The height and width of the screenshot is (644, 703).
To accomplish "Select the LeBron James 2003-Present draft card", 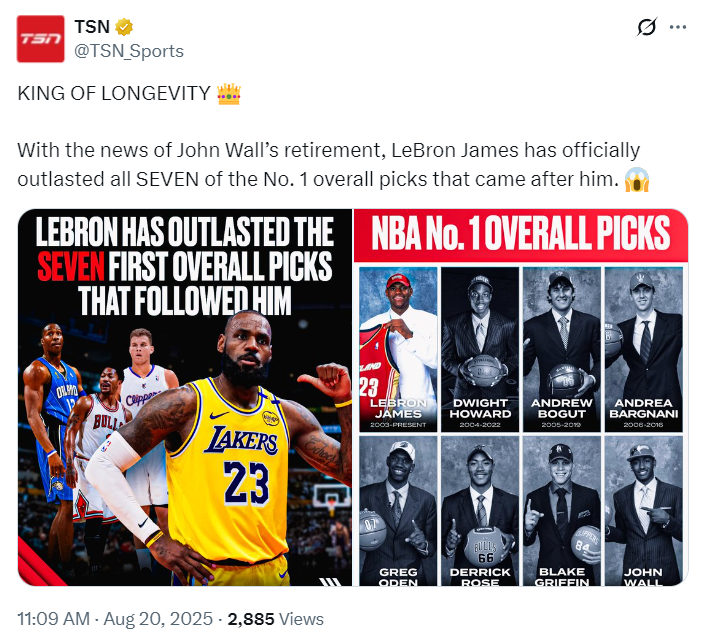I will pyautogui.click(x=397, y=347).
